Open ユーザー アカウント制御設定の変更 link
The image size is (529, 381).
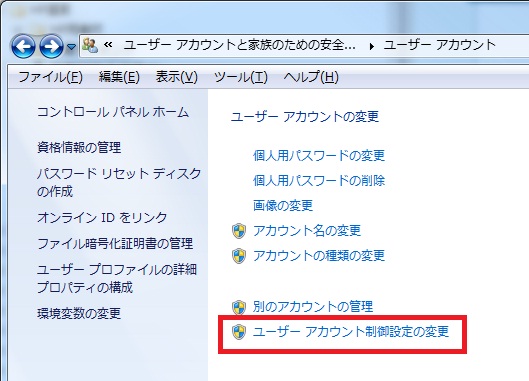tap(351, 331)
